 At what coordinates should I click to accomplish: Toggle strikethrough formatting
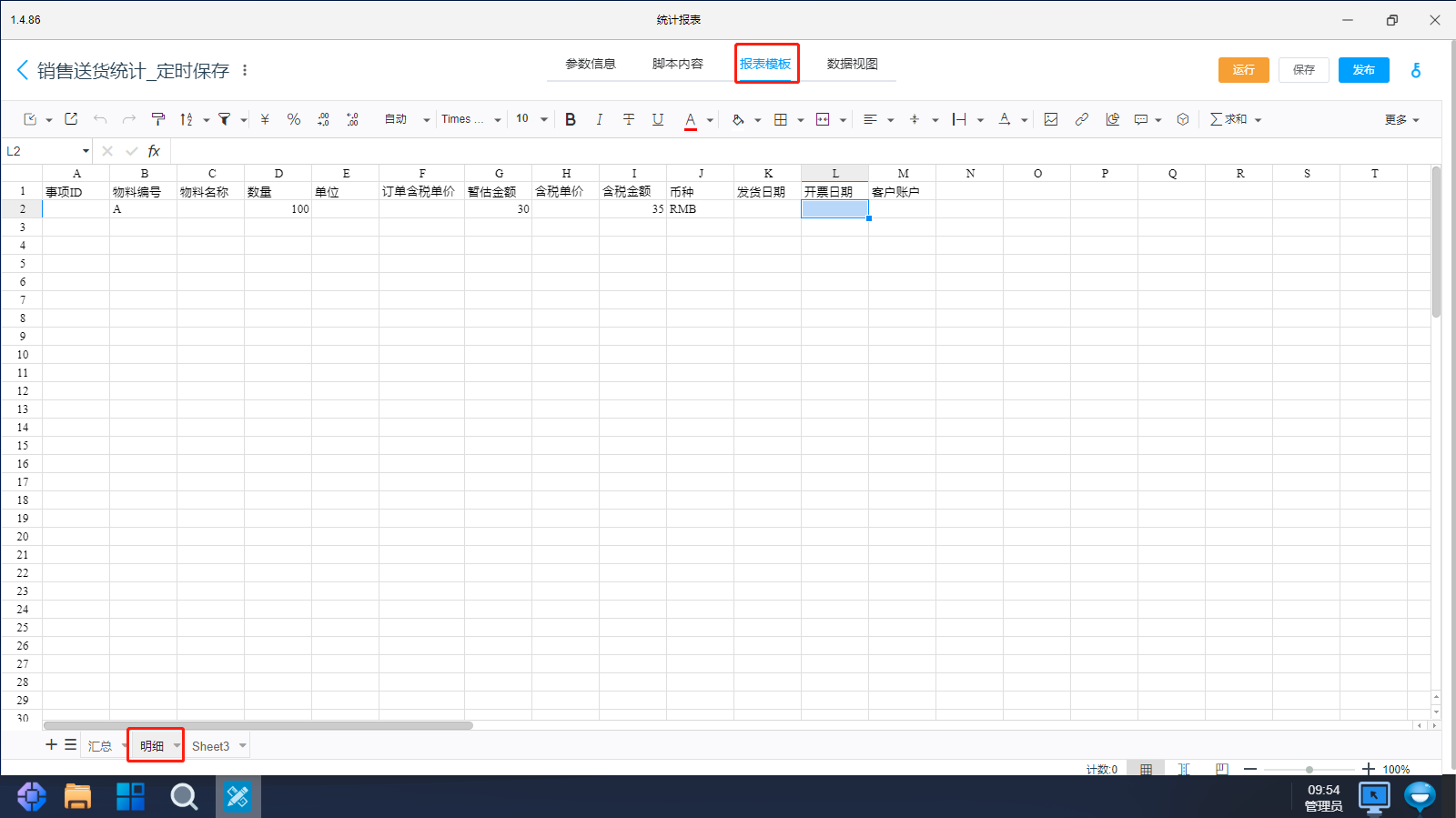pos(629,119)
